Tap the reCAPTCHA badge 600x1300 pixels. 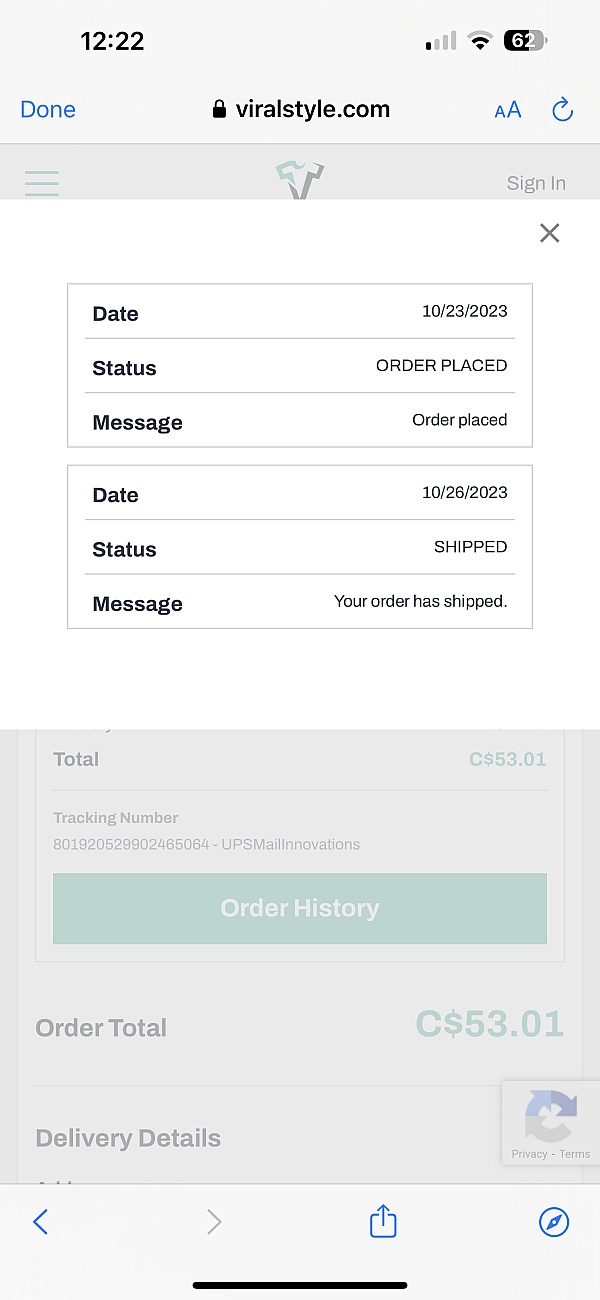[551, 1115]
